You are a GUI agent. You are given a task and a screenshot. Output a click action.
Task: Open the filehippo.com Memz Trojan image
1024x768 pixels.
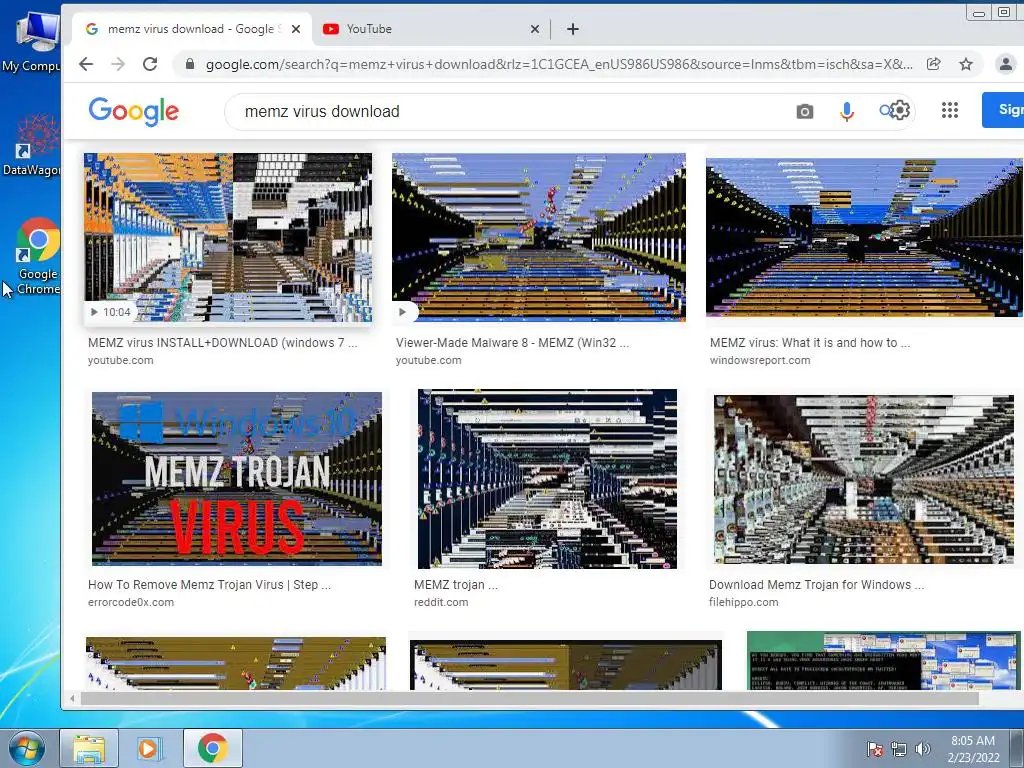click(x=864, y=479)
